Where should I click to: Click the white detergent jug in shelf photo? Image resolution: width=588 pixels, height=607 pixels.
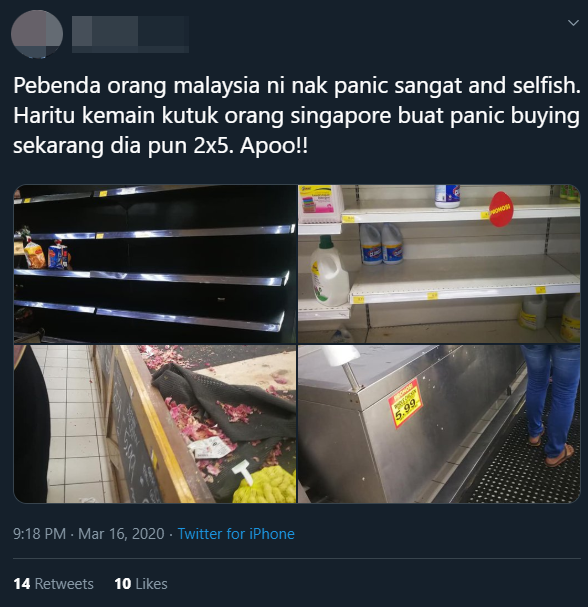tap(329, 271)
